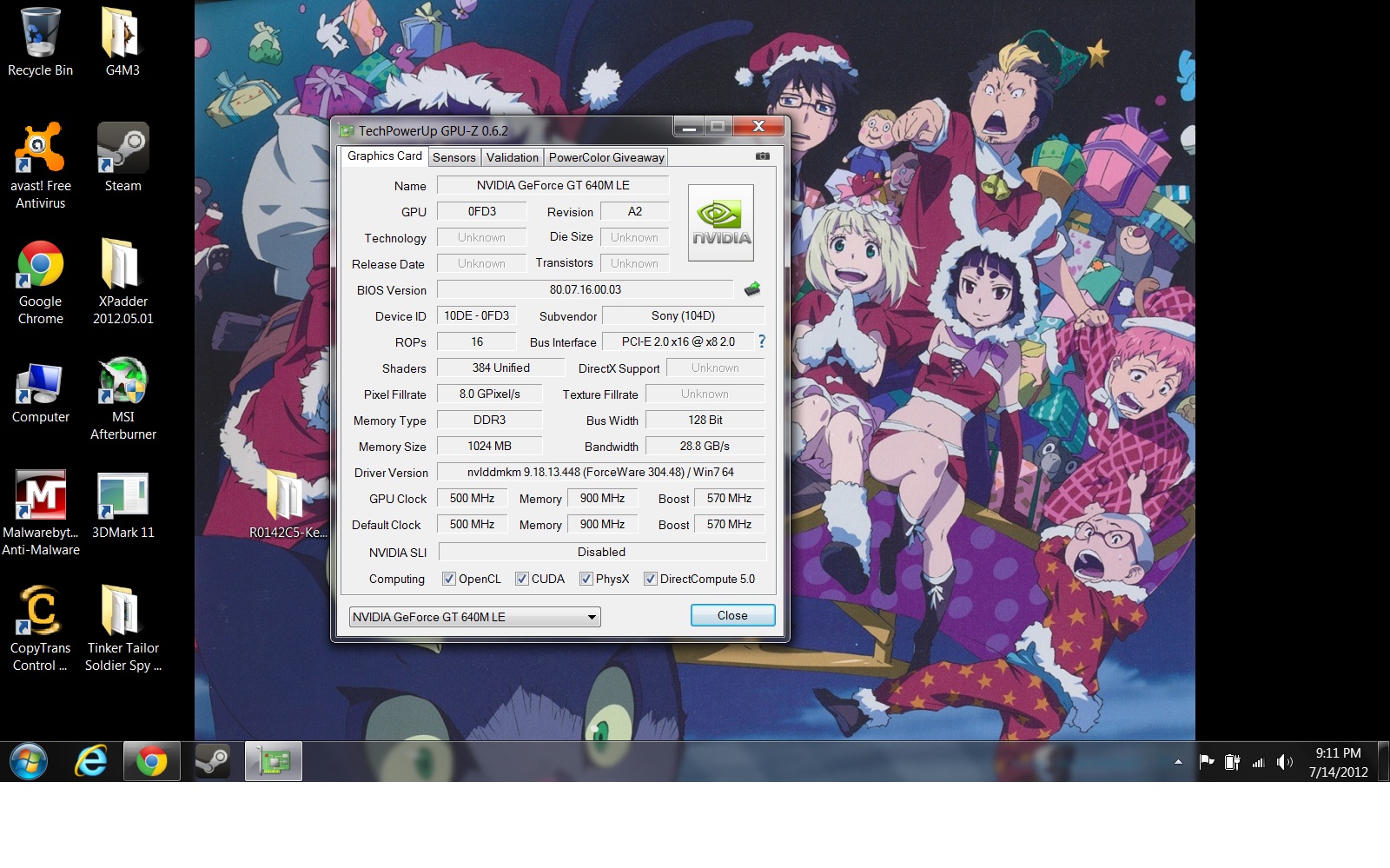Click the GPU-Z taskbar button

(x=274, y=762)
